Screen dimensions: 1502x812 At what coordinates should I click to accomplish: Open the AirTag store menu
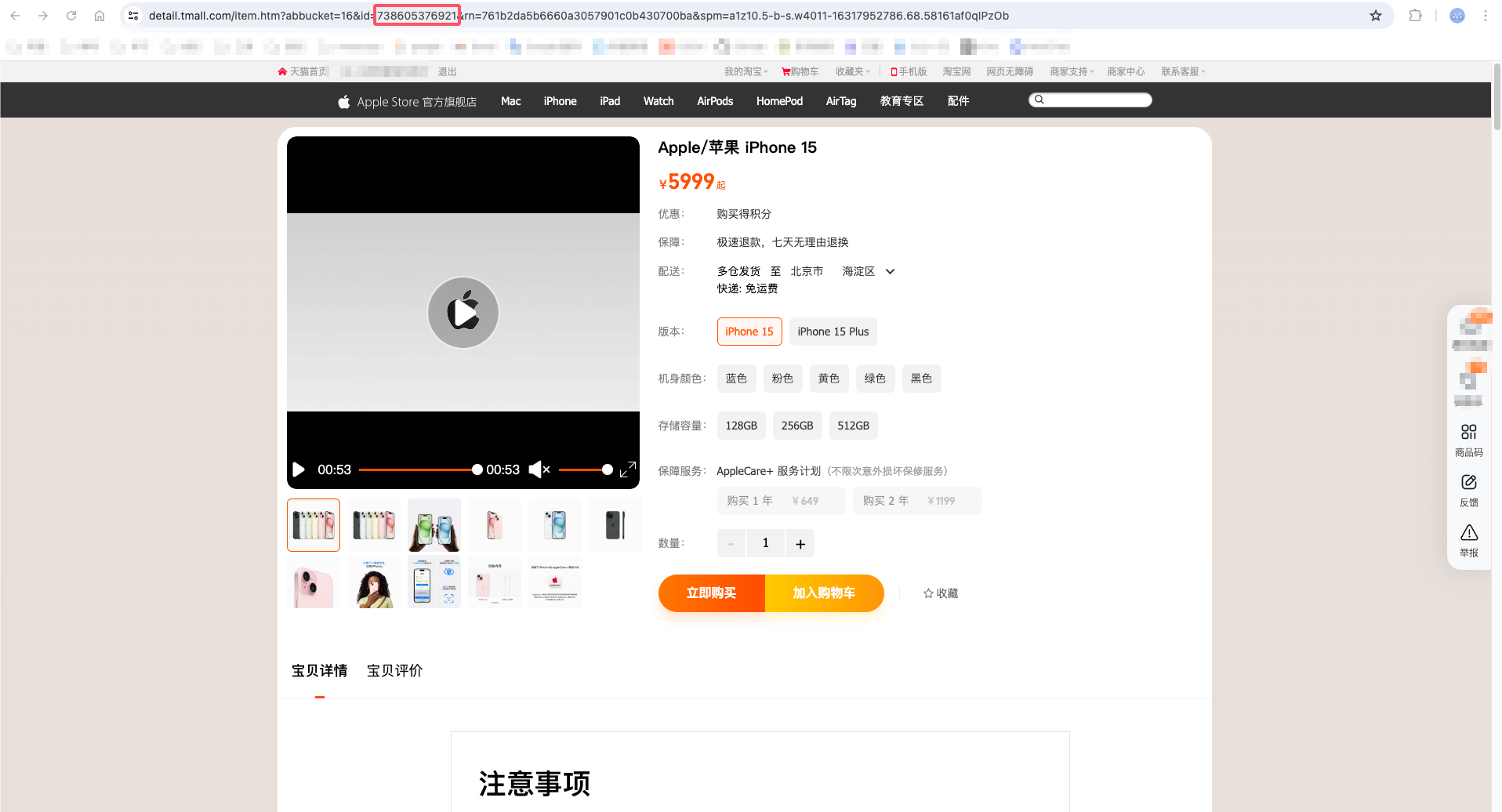[841, 101]
